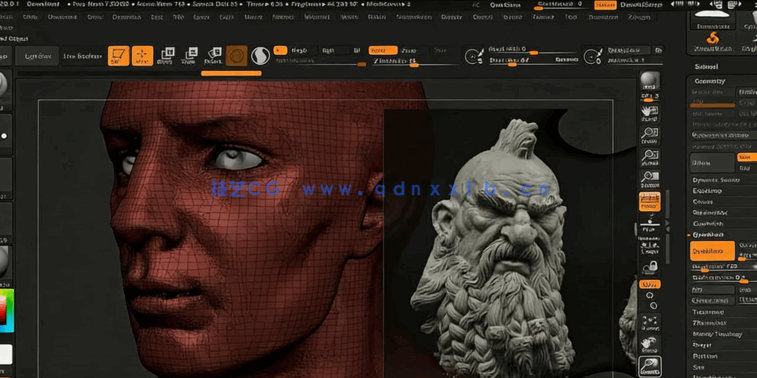Pick a color from the gradient color picker
The image size is (757, 378).
[x=6, y=311]
